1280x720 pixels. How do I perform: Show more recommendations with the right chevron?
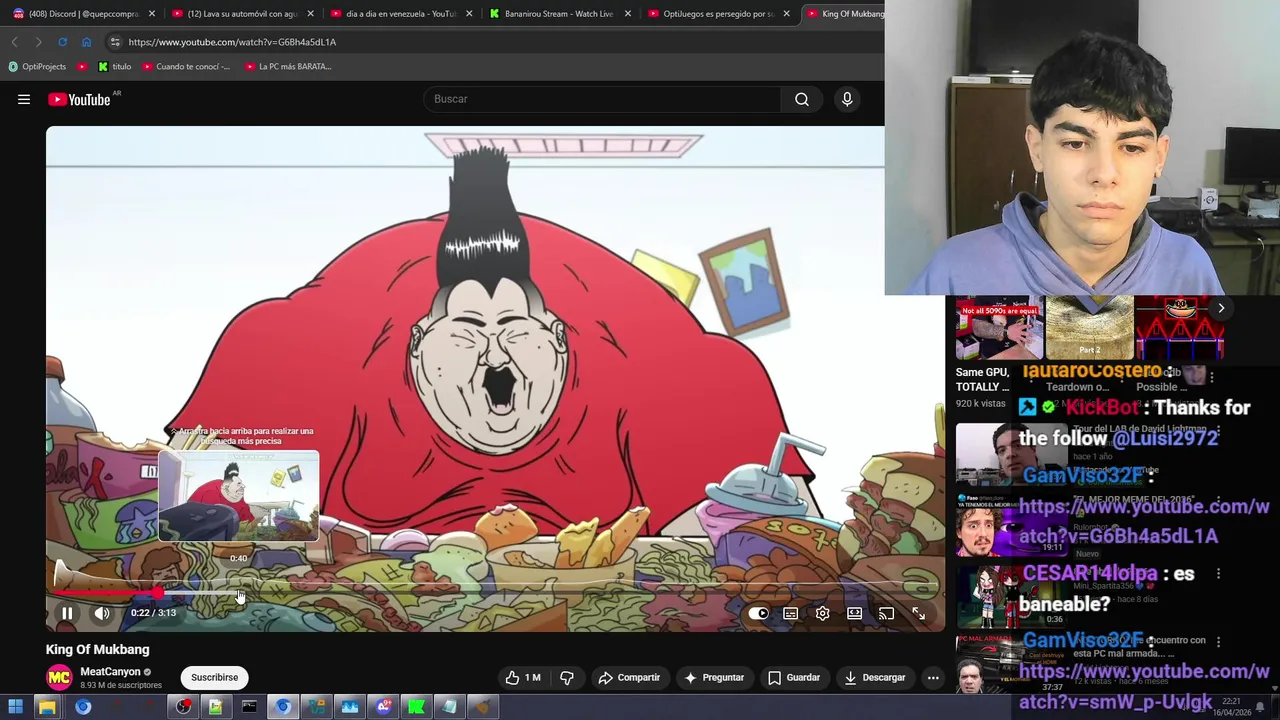point(1221,308)
